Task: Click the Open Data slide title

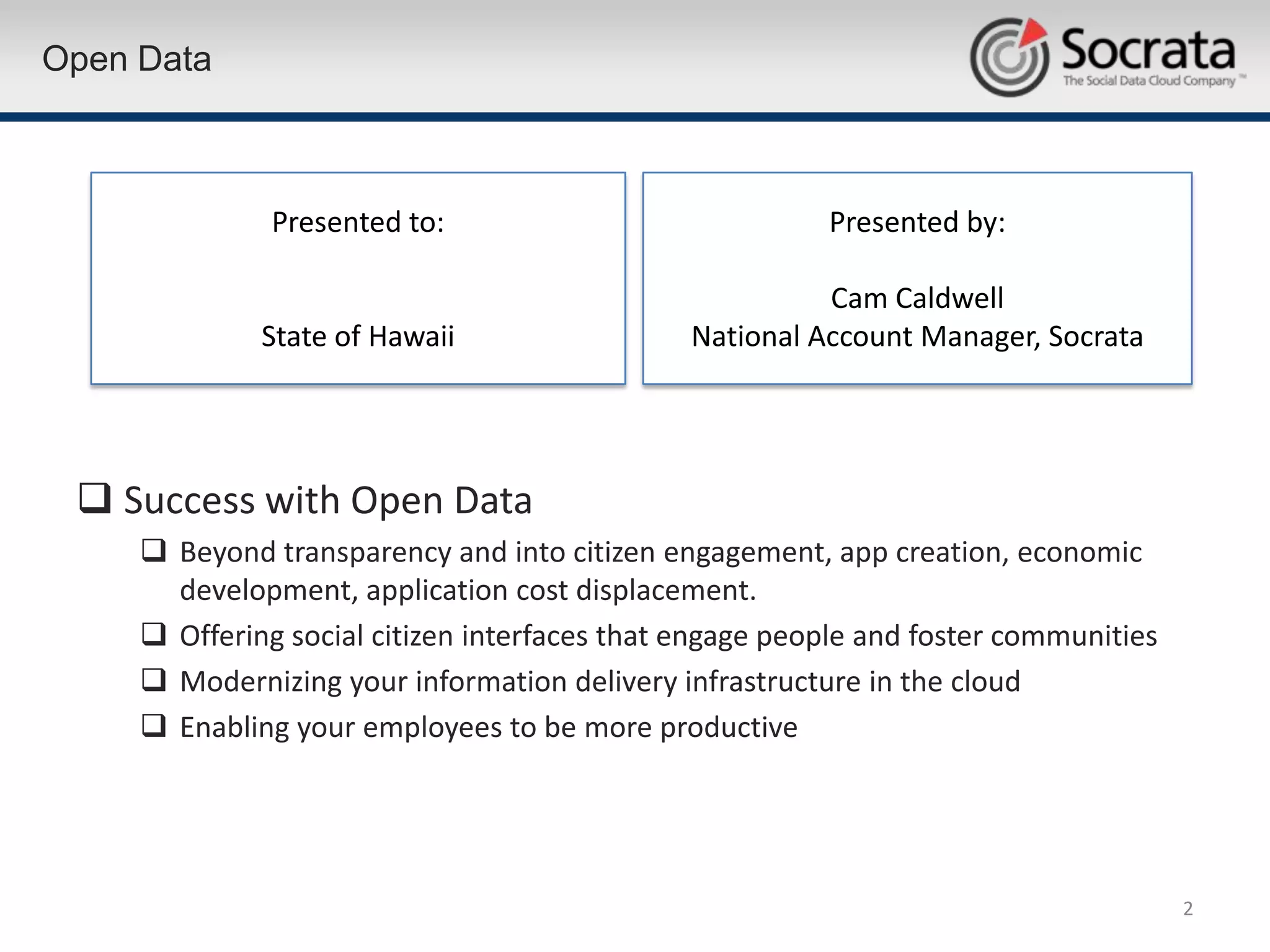Action: click(127, 59)
